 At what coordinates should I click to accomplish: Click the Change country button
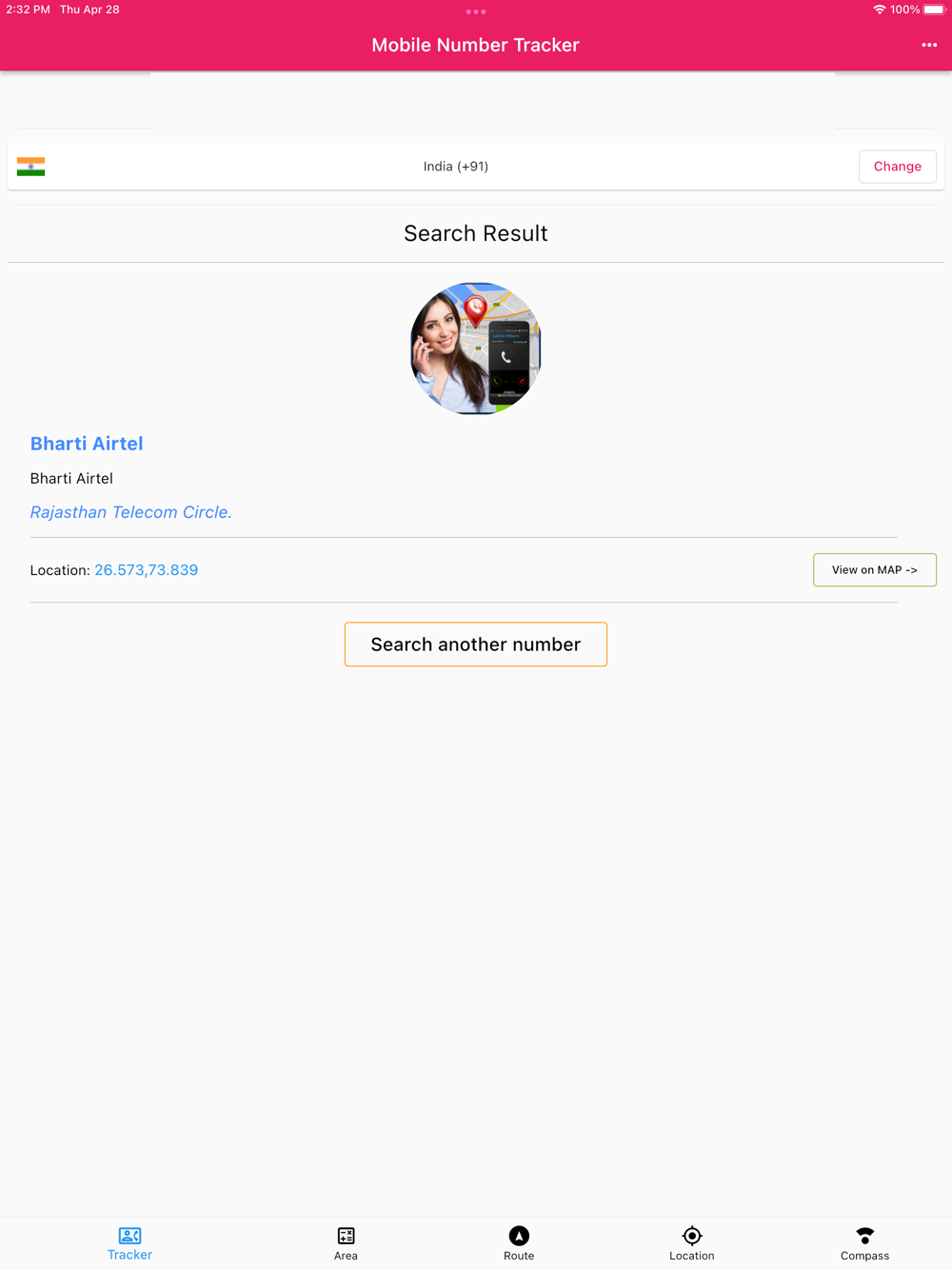[x=898, y=167]
